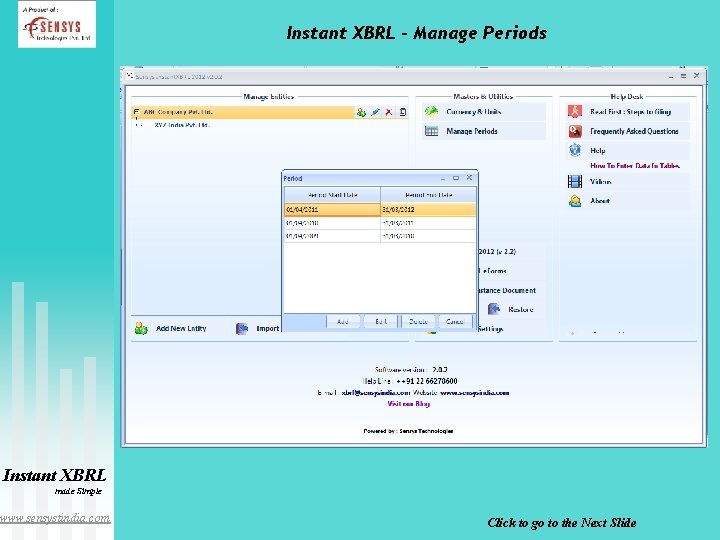Click the Currency & Units icon
Screen dimensions: 720x540
(431, 112)
